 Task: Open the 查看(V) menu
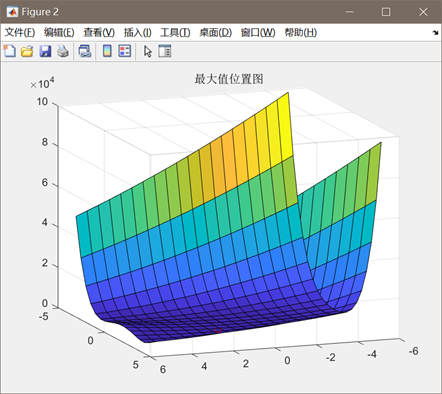coord(99,32)
